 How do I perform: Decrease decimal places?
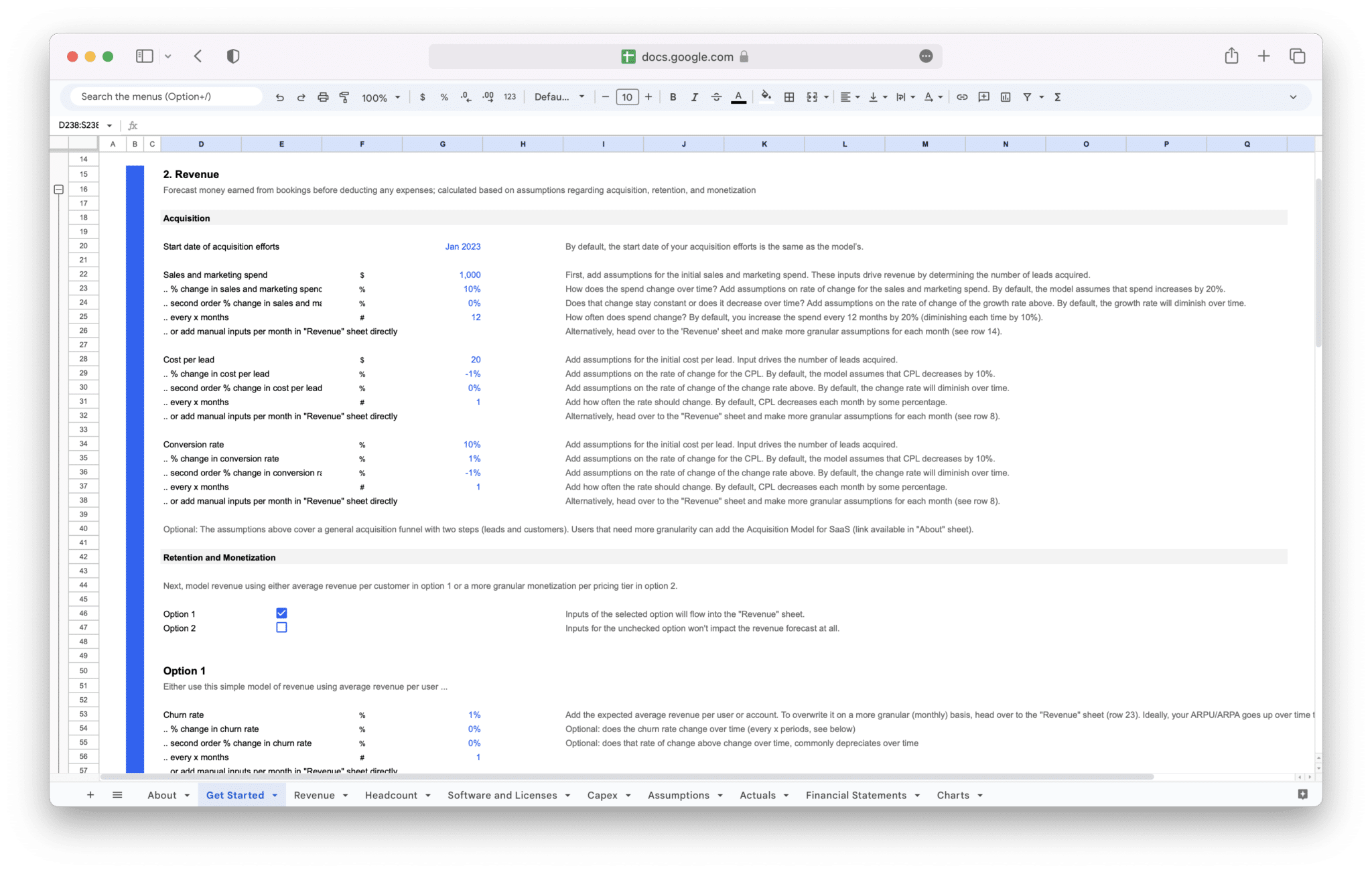pyautogui.click(x=464, y=96)
